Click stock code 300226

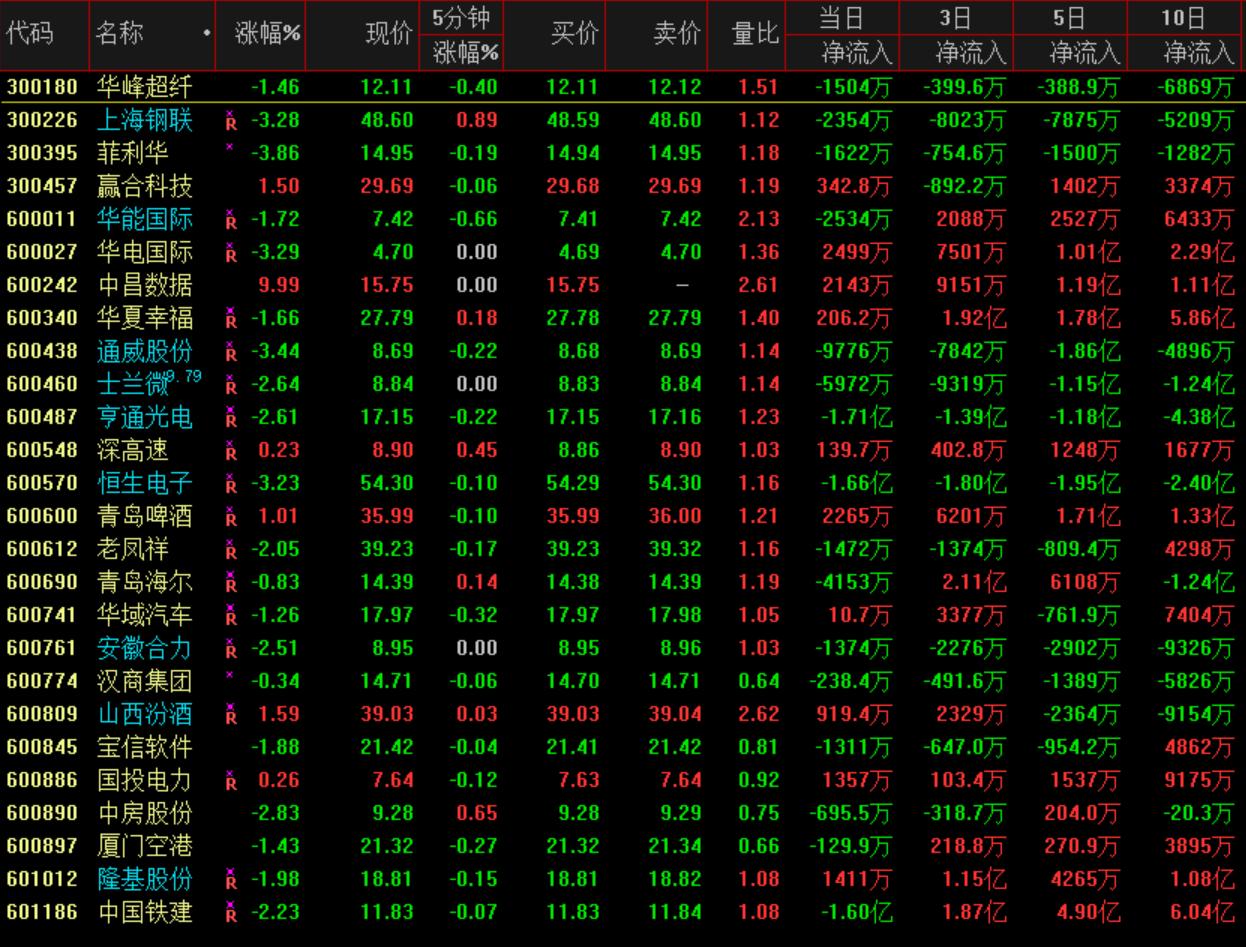click(x=43, y=121)
